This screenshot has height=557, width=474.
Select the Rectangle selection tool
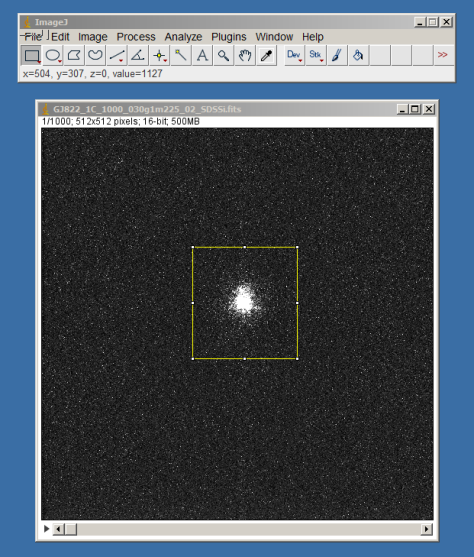(31, 55)
